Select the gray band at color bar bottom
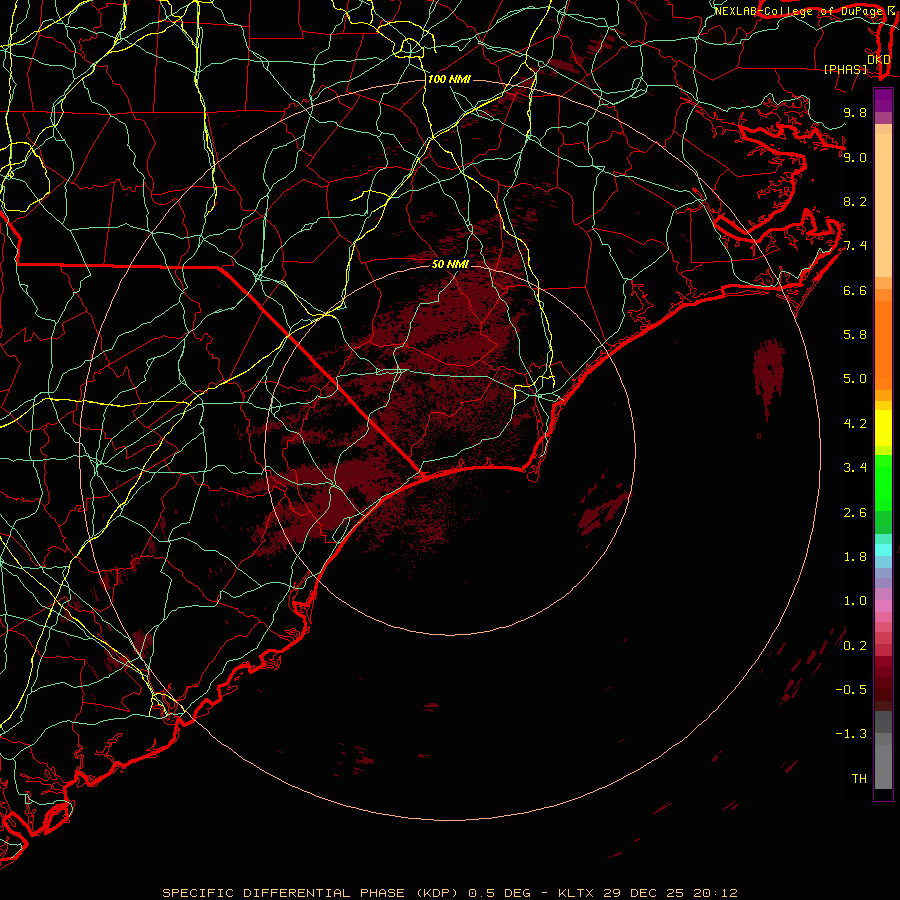This screenshot has width=900, height=900. [x=883, y=766]
